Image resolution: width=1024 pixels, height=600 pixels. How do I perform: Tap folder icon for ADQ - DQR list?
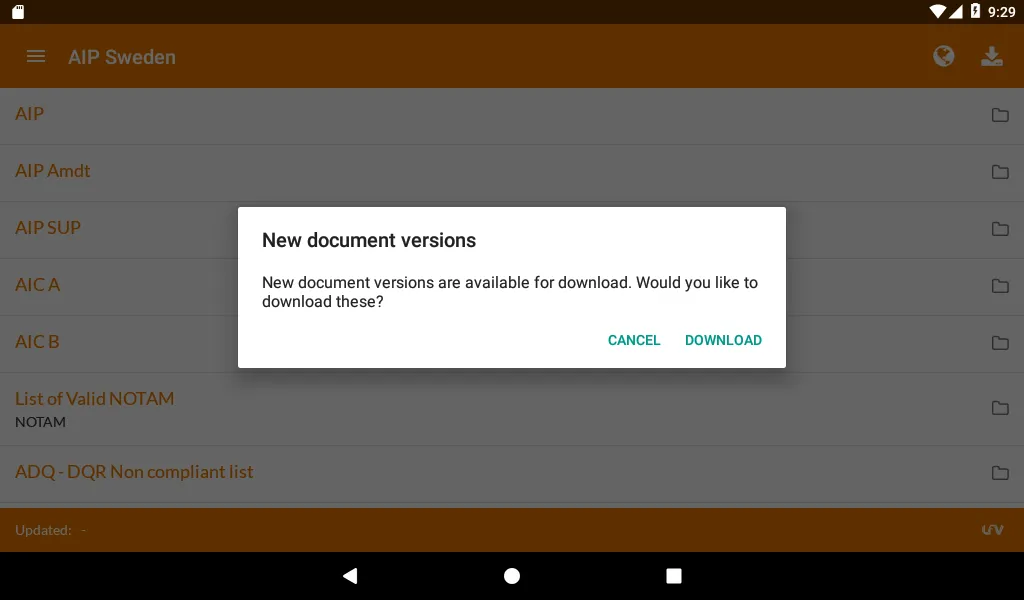1000,473
